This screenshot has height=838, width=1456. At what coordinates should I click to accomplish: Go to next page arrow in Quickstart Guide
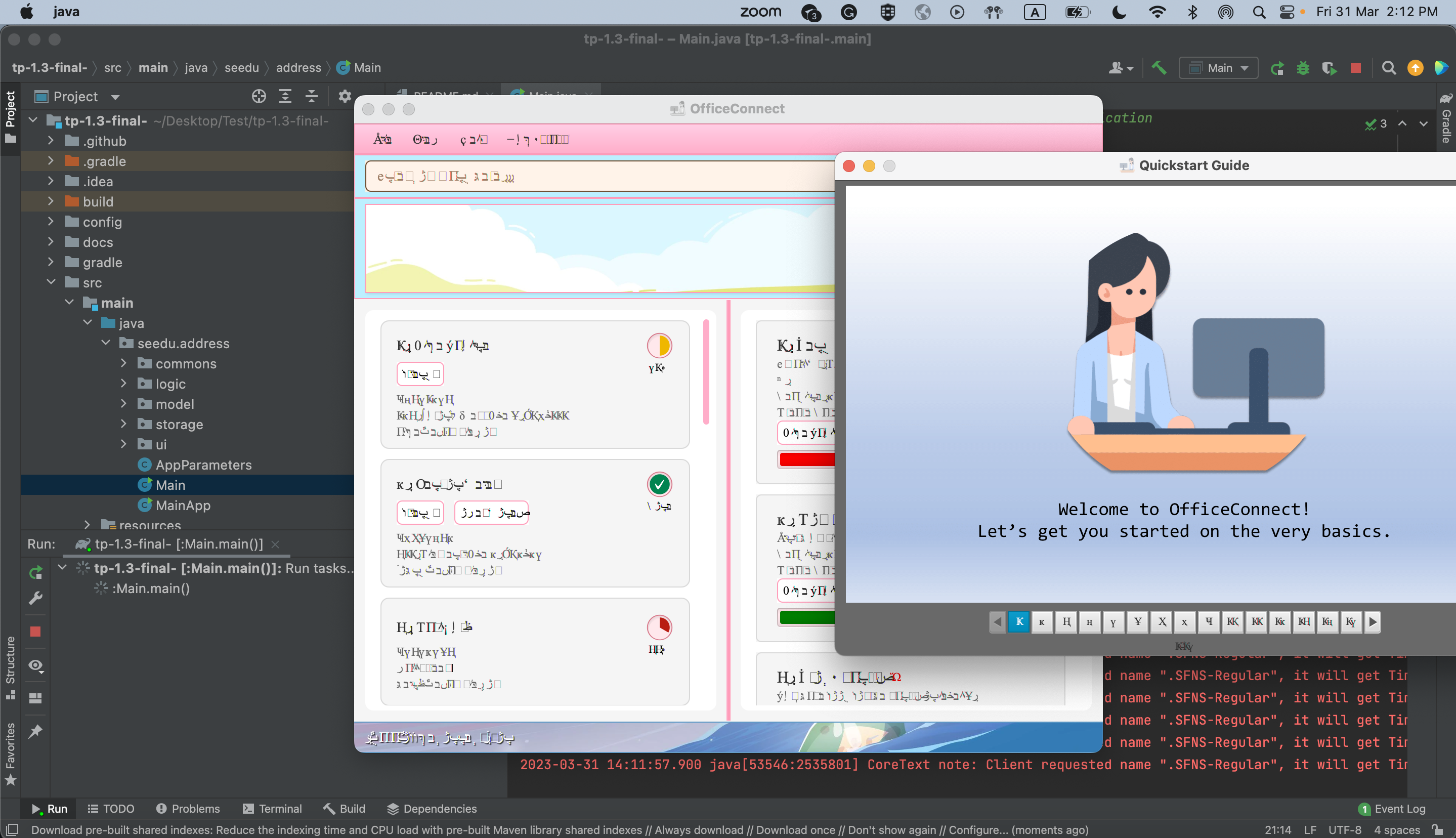[1373, 621]
